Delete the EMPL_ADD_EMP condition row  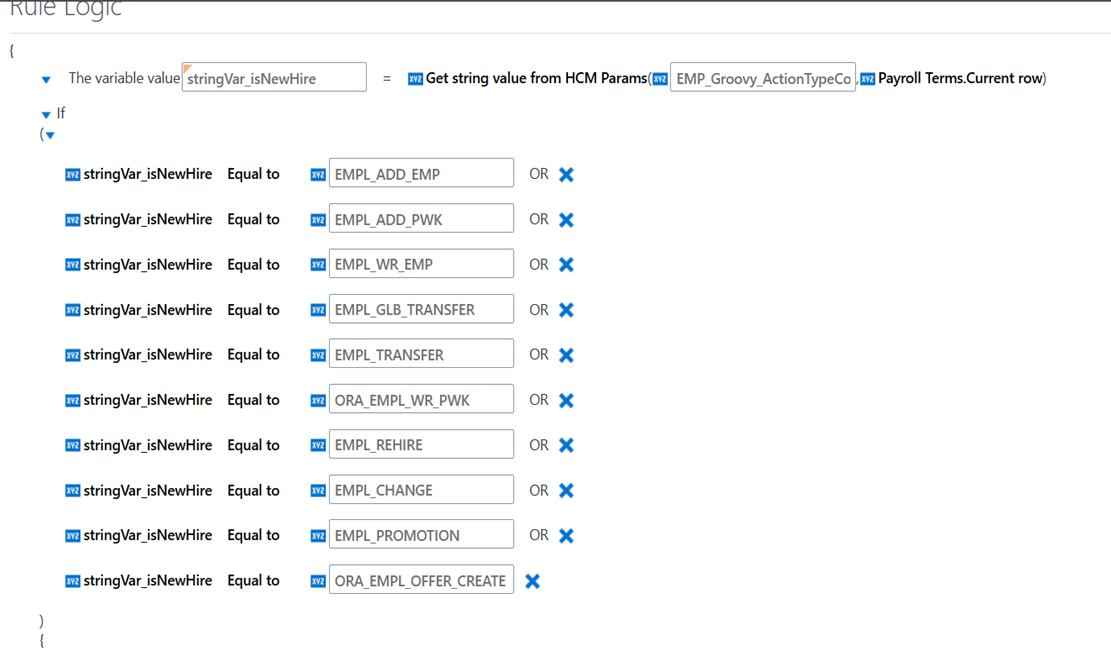point(566,174)
